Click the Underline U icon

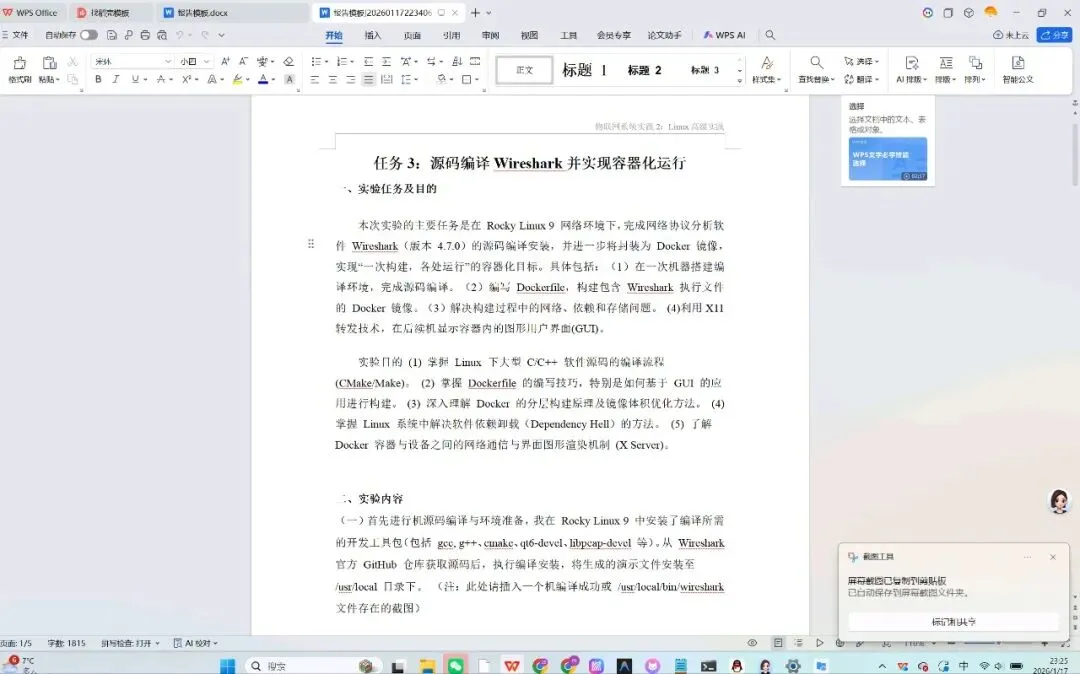(x=135, y=79)
